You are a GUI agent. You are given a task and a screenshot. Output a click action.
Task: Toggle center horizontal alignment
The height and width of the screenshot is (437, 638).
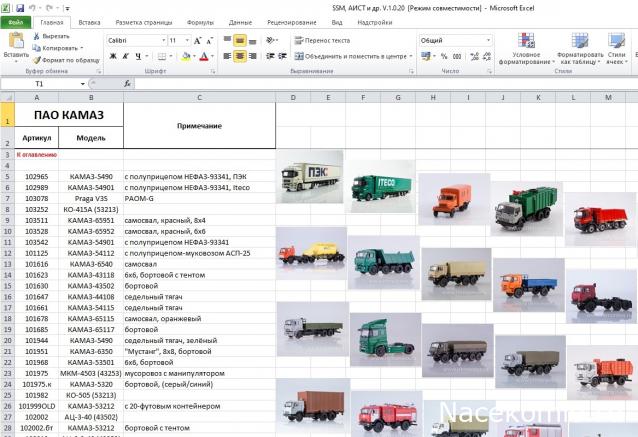(240, 56)
